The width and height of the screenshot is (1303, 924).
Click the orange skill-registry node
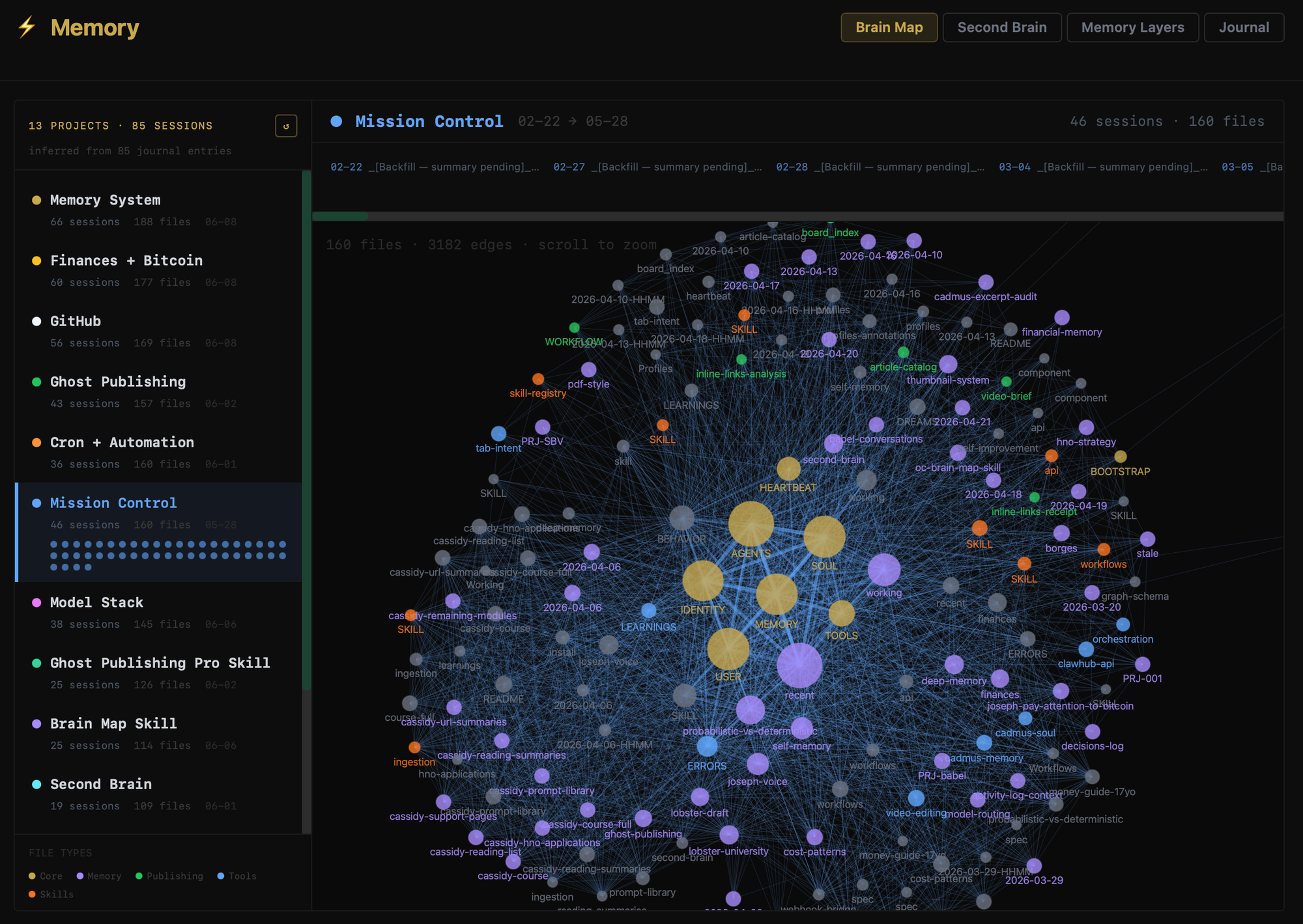tap(538, 379)
